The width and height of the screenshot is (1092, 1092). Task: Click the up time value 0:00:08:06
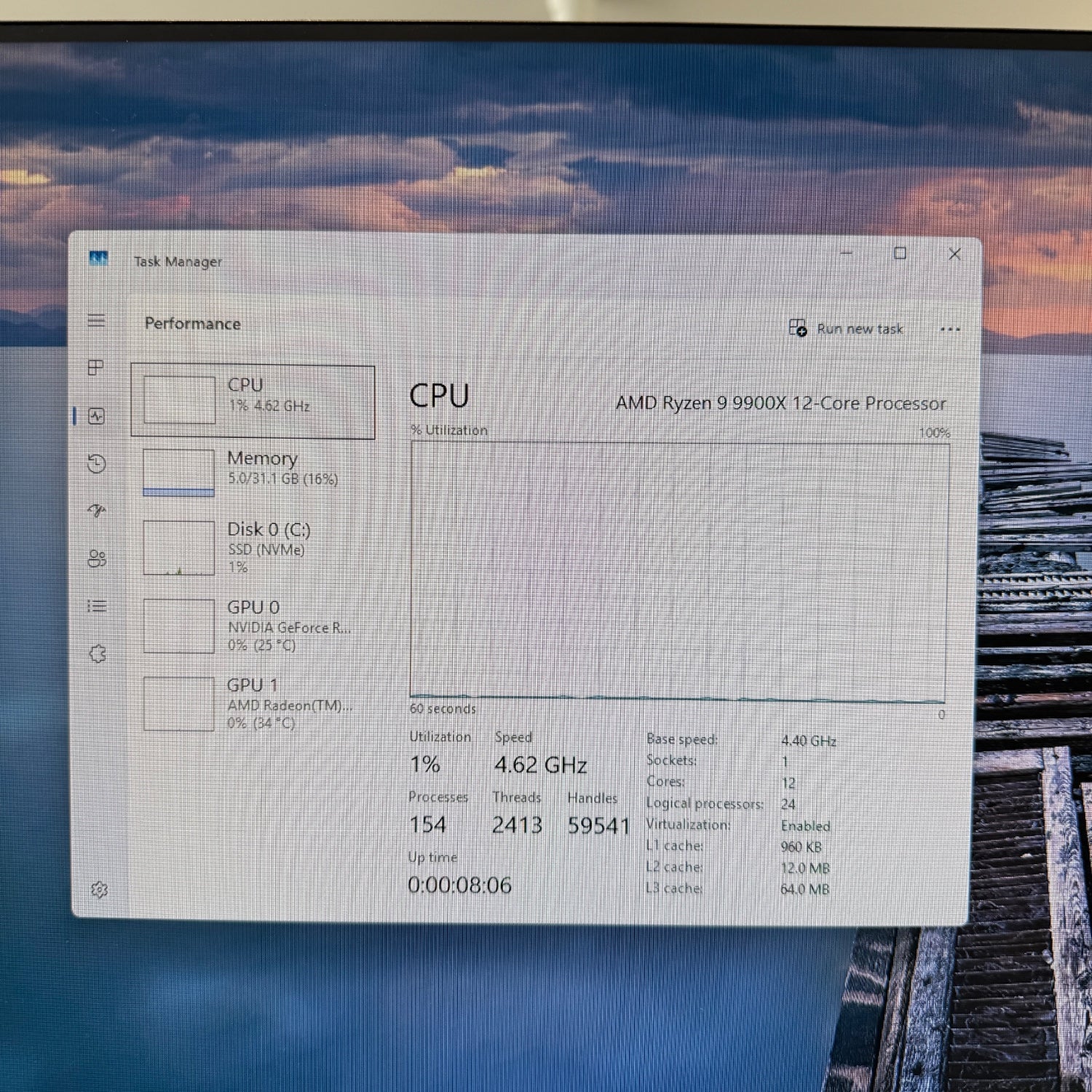pos(459,885)
